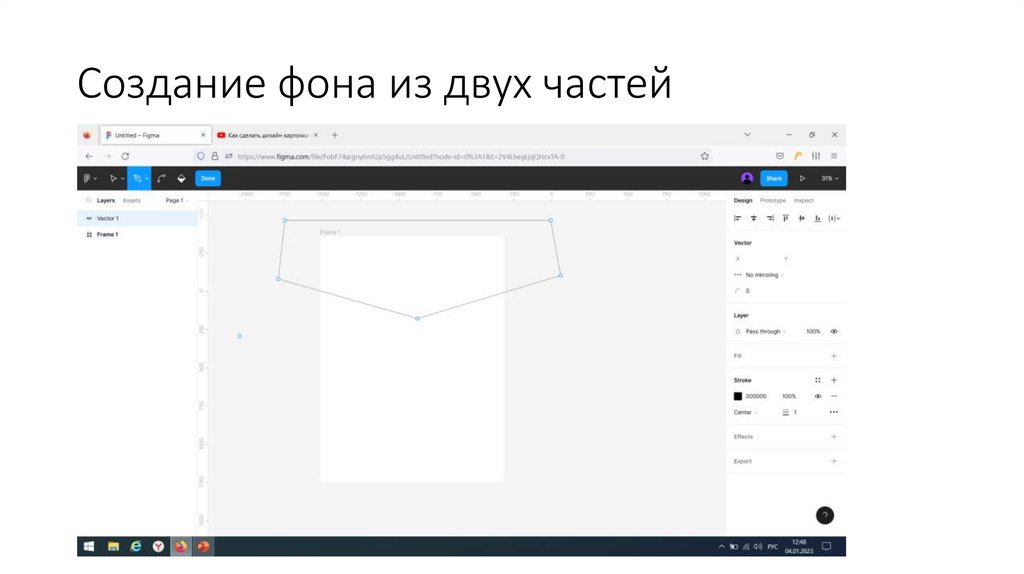The height and width of the screenshot is (574, 1024).
Task: Open the Move tool options chevron
Action: click(x=123, y=179)
